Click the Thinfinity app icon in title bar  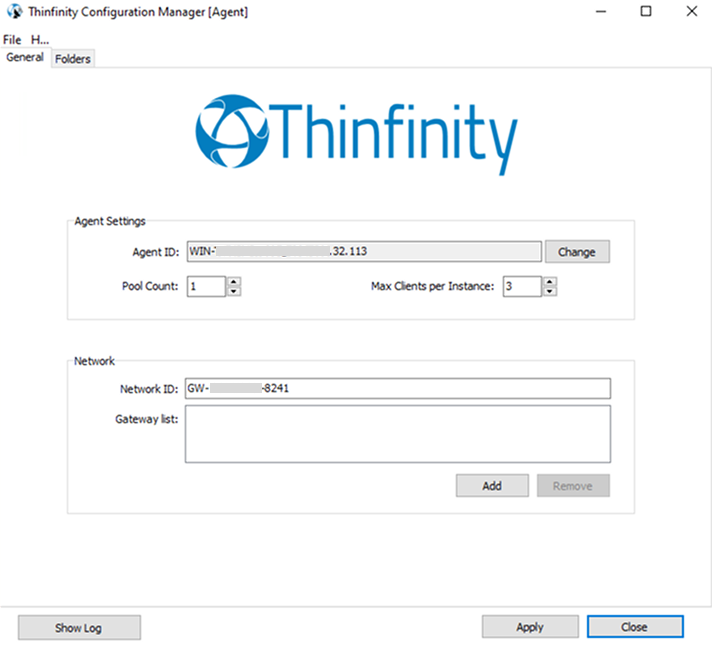(x=15, y=11)
